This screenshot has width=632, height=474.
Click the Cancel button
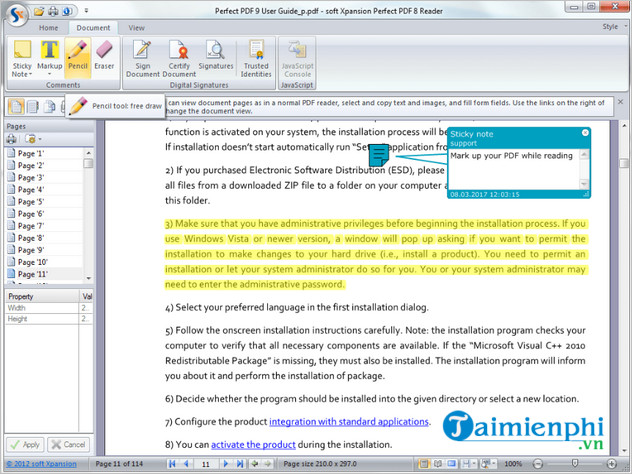68,445
